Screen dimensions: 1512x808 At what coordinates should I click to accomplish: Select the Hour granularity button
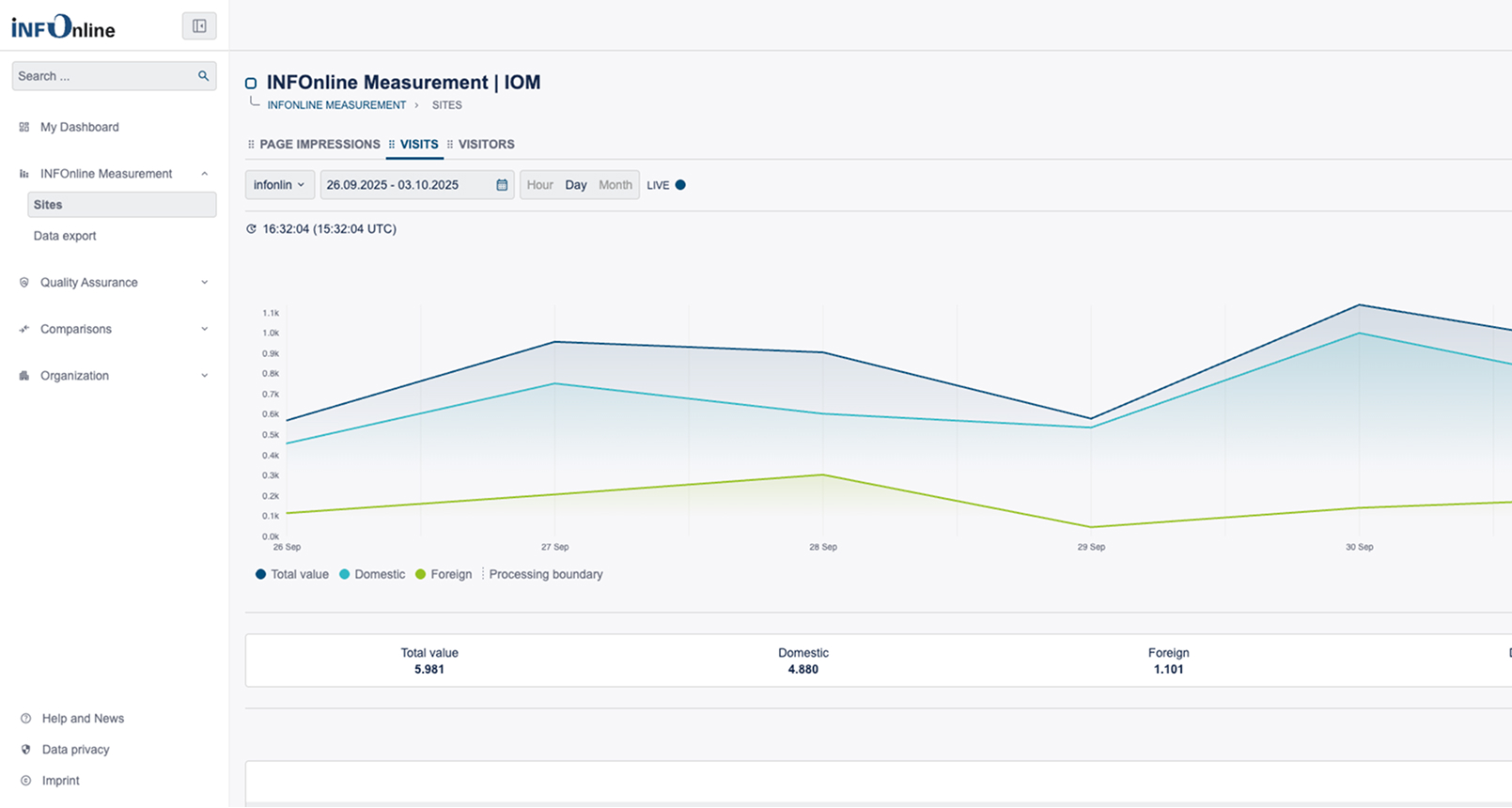539,185
